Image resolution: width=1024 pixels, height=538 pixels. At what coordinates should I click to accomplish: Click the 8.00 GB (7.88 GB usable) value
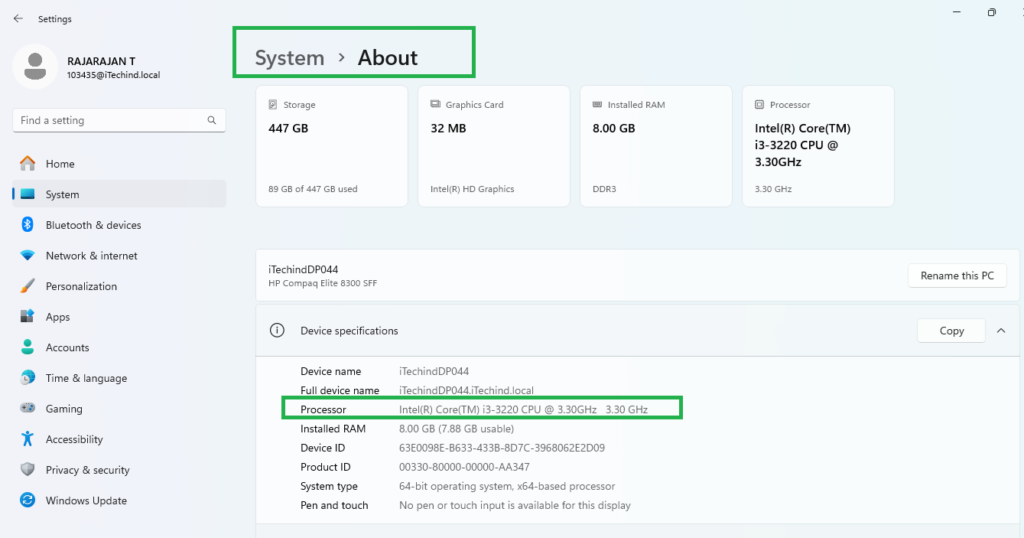456,428
